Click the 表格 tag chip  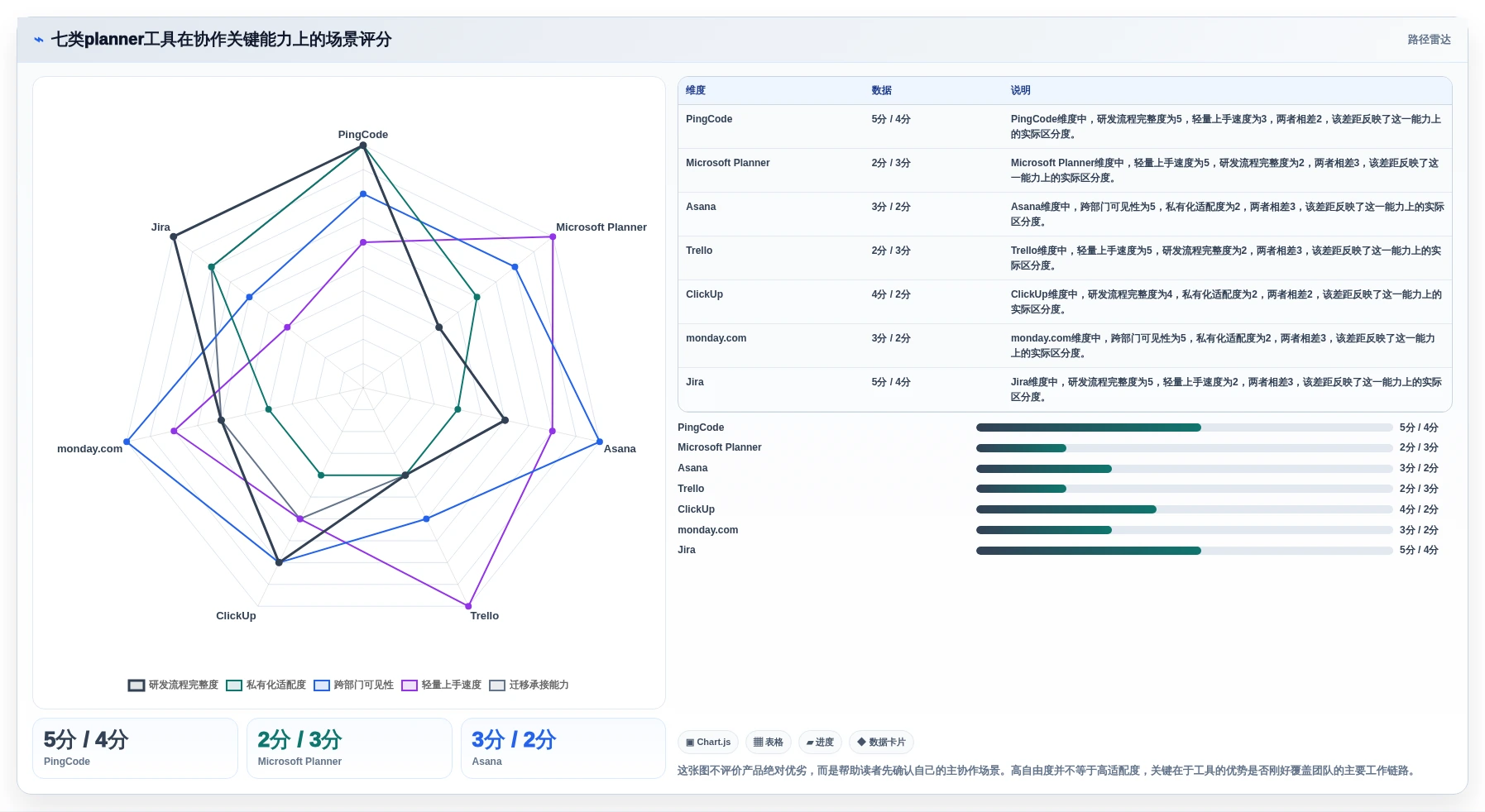pos(769,743)
